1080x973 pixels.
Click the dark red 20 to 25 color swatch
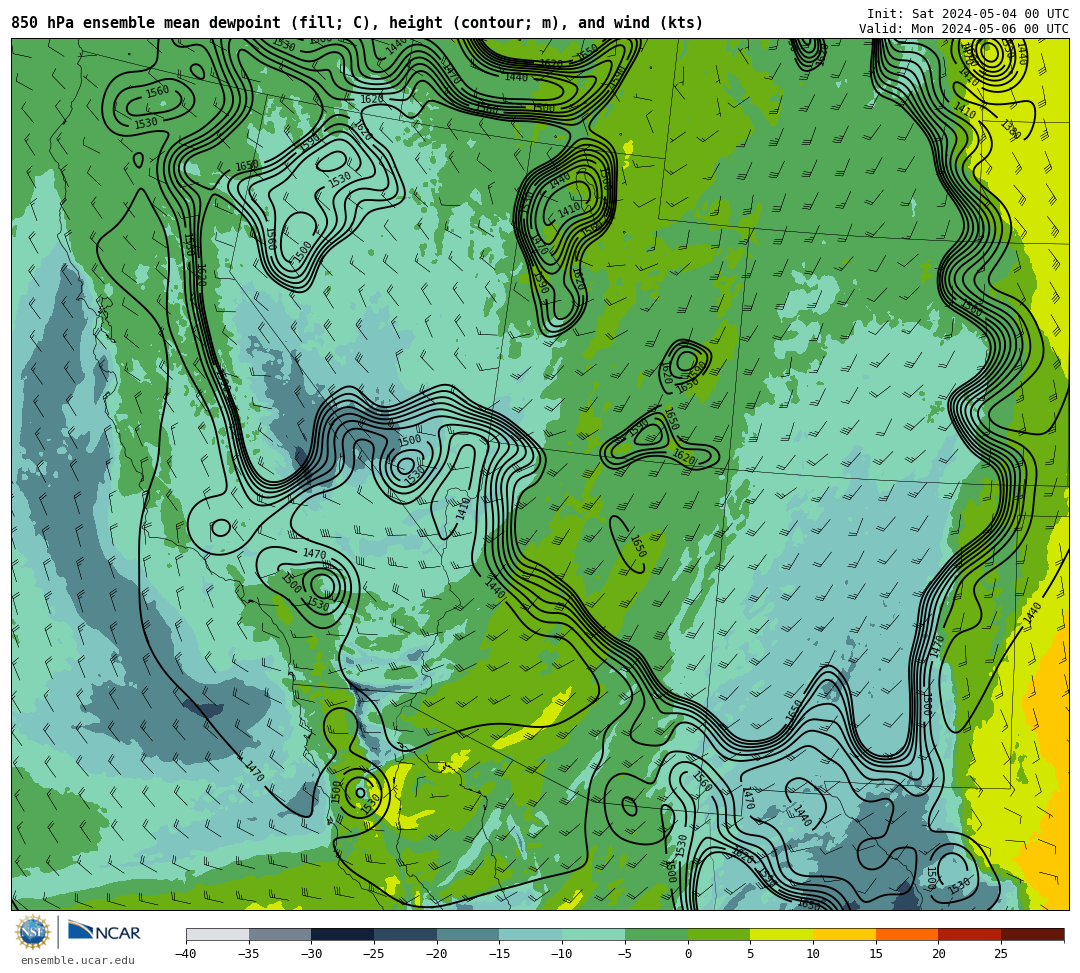(x=969, y=934)
